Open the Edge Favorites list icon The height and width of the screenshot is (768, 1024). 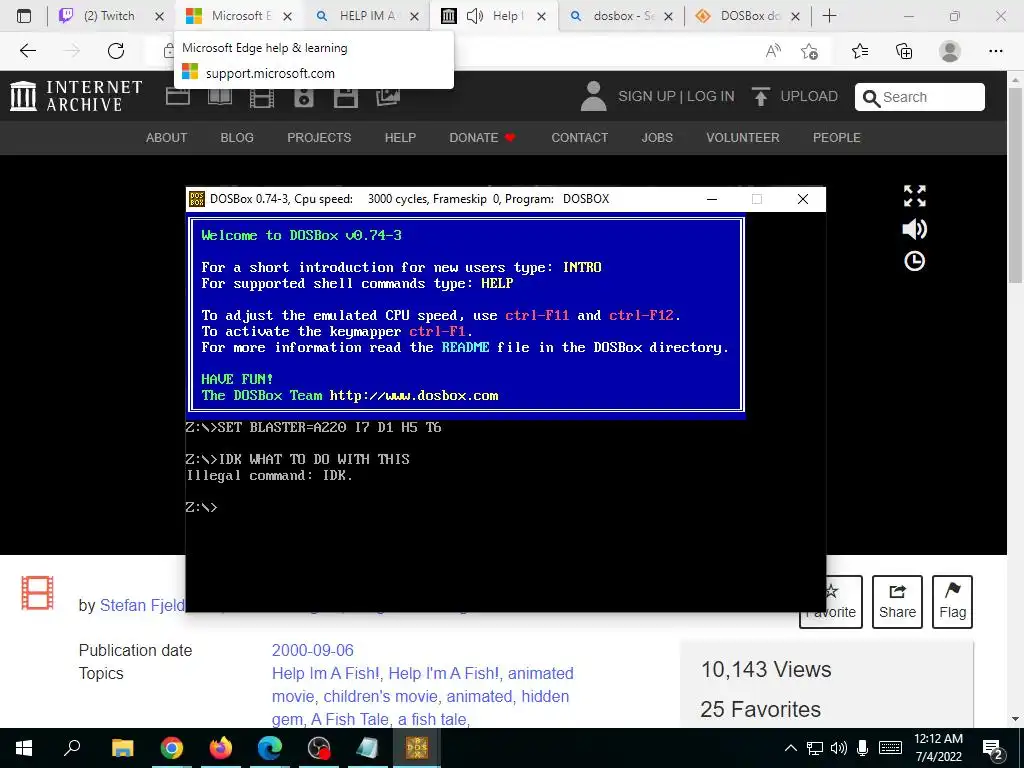[x=860, y=51]
